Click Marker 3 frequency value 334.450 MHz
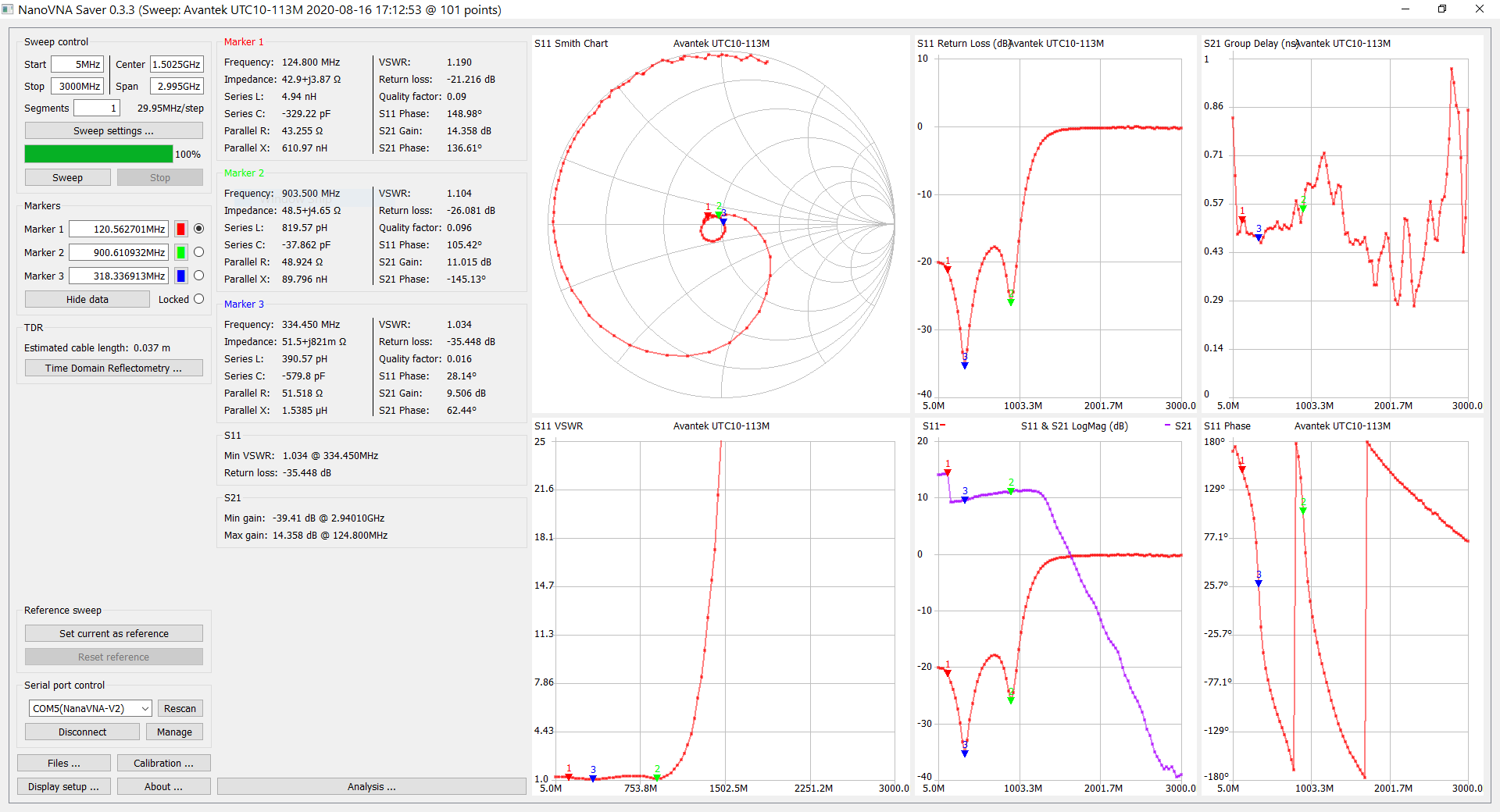The width and height of the screenshot is (1500, 812). pos(311,324)
